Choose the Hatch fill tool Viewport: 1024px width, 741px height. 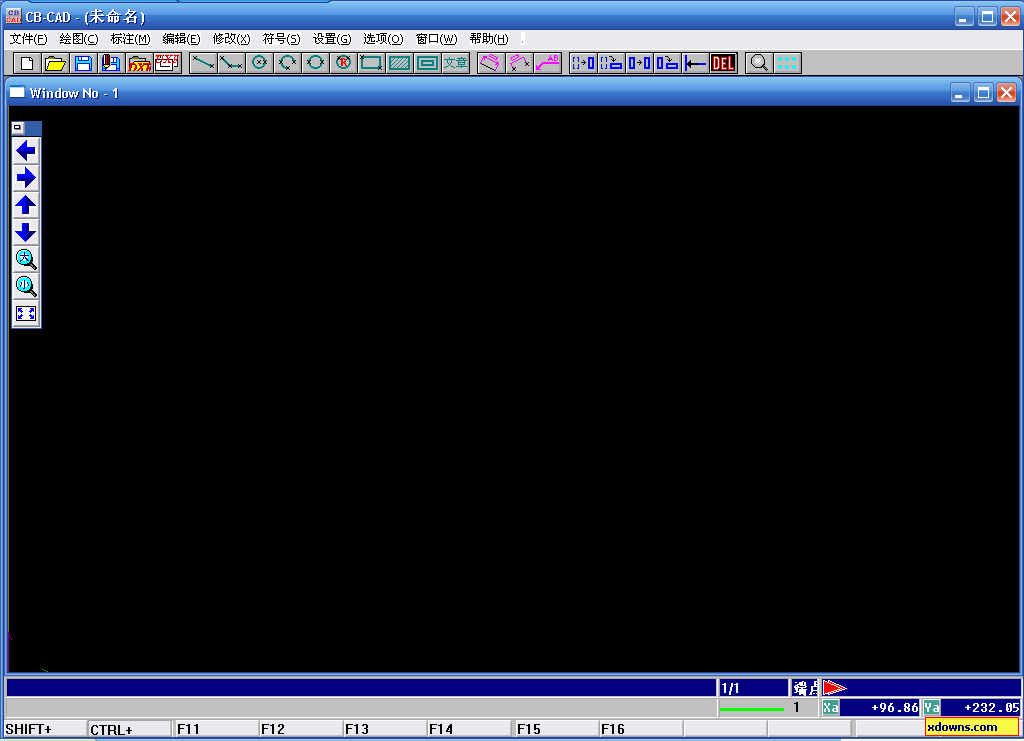399,63
